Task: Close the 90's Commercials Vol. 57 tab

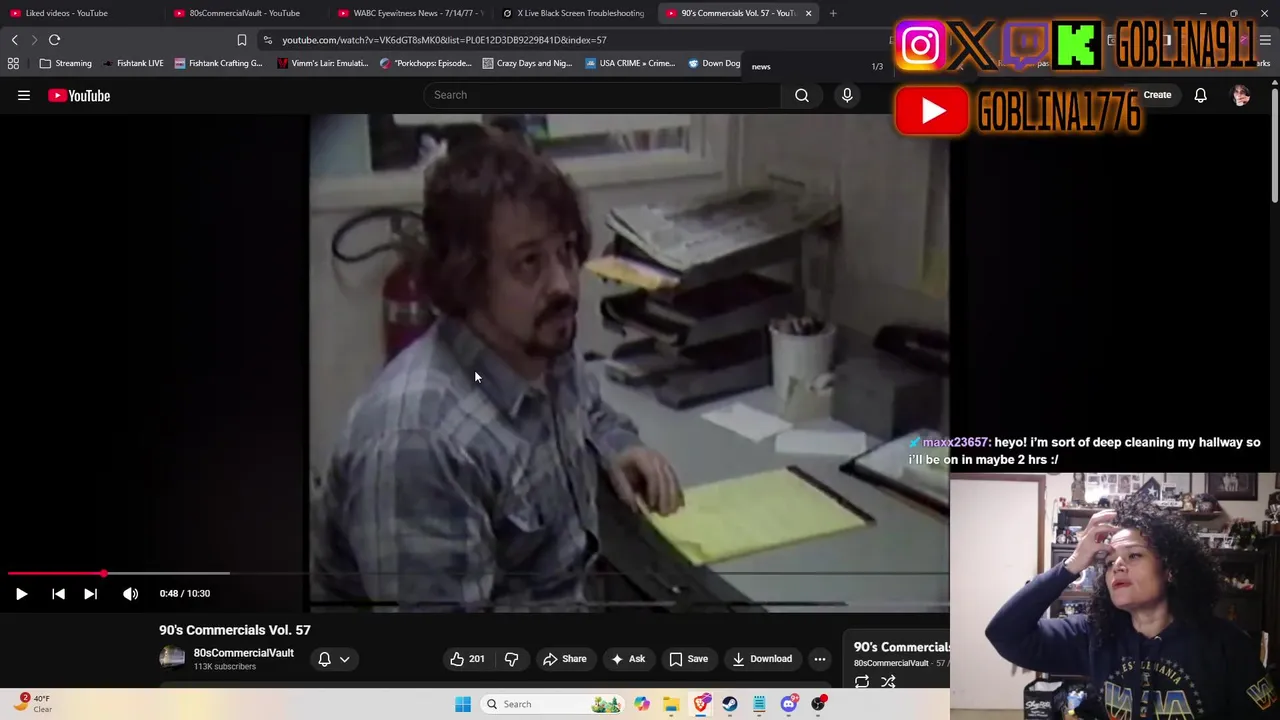Action: 808,13
